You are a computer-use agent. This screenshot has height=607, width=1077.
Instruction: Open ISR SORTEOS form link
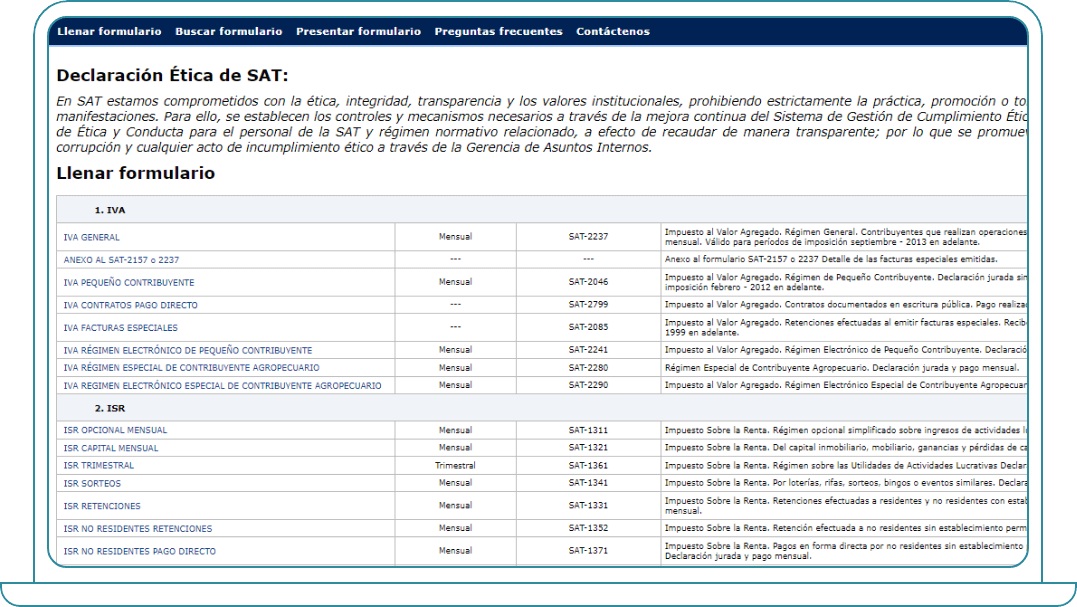pos(91,483)
